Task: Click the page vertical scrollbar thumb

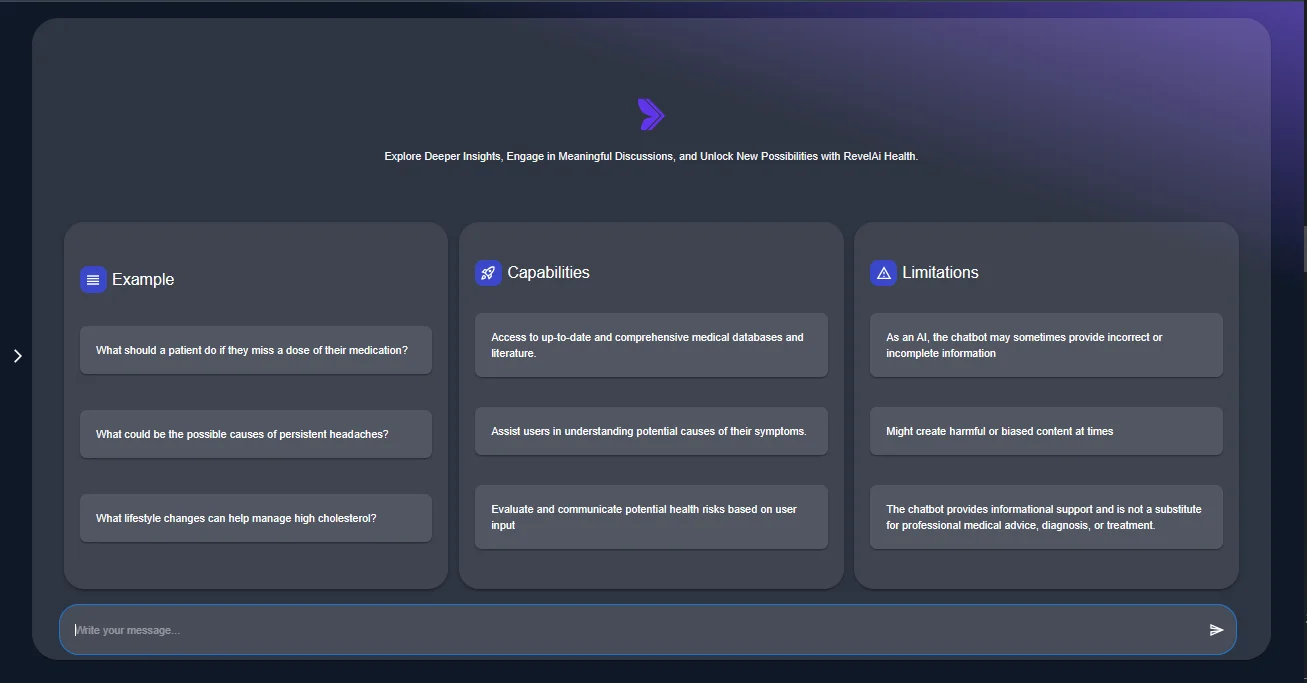Action: coord(1303,248)
